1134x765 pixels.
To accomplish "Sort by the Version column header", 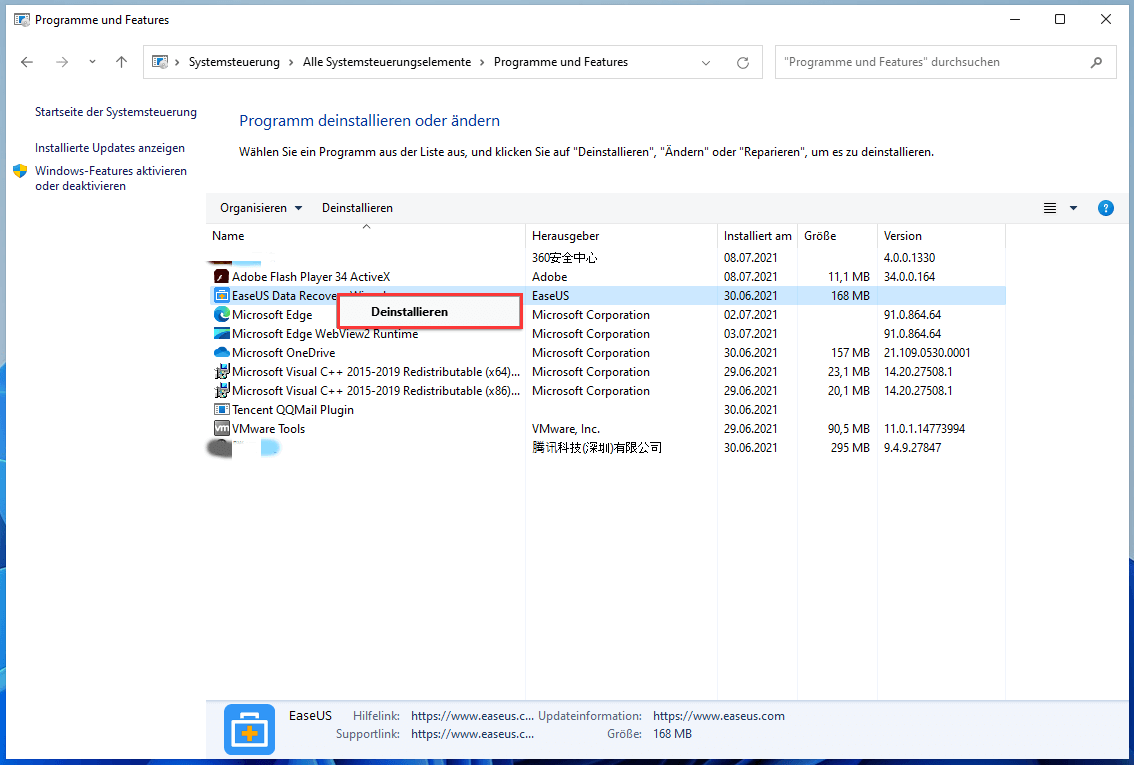I will click(x=941, y=236).
